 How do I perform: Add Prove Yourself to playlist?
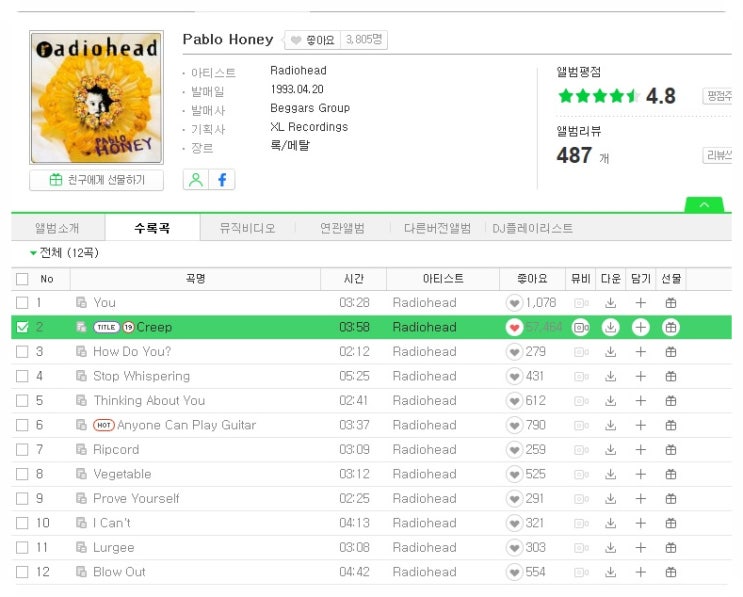coord(641,499)
